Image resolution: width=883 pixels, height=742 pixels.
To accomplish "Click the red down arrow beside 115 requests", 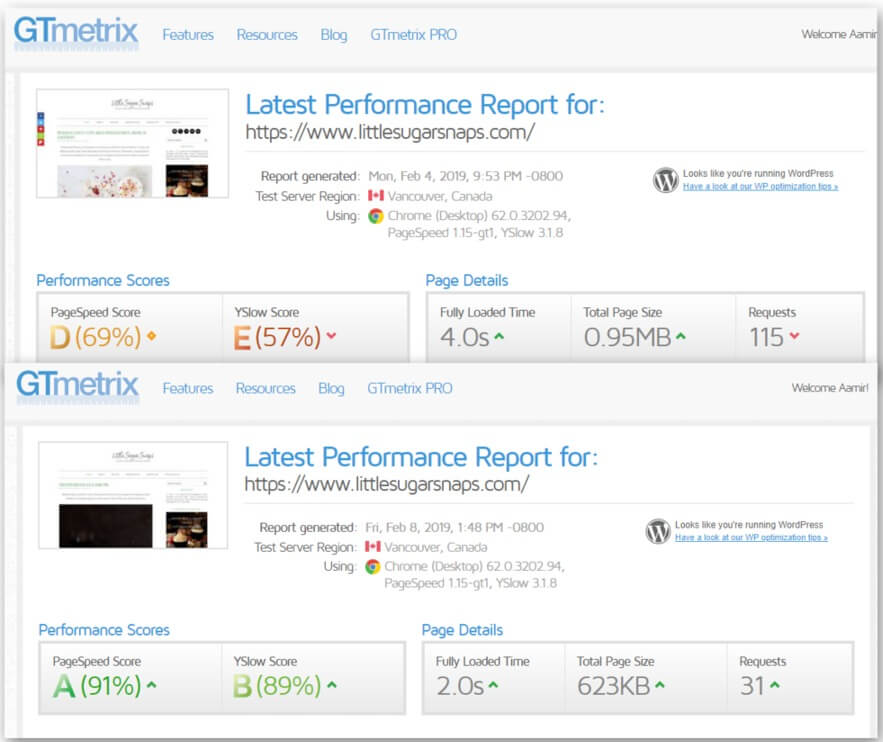I will click(x=794, y=336).
